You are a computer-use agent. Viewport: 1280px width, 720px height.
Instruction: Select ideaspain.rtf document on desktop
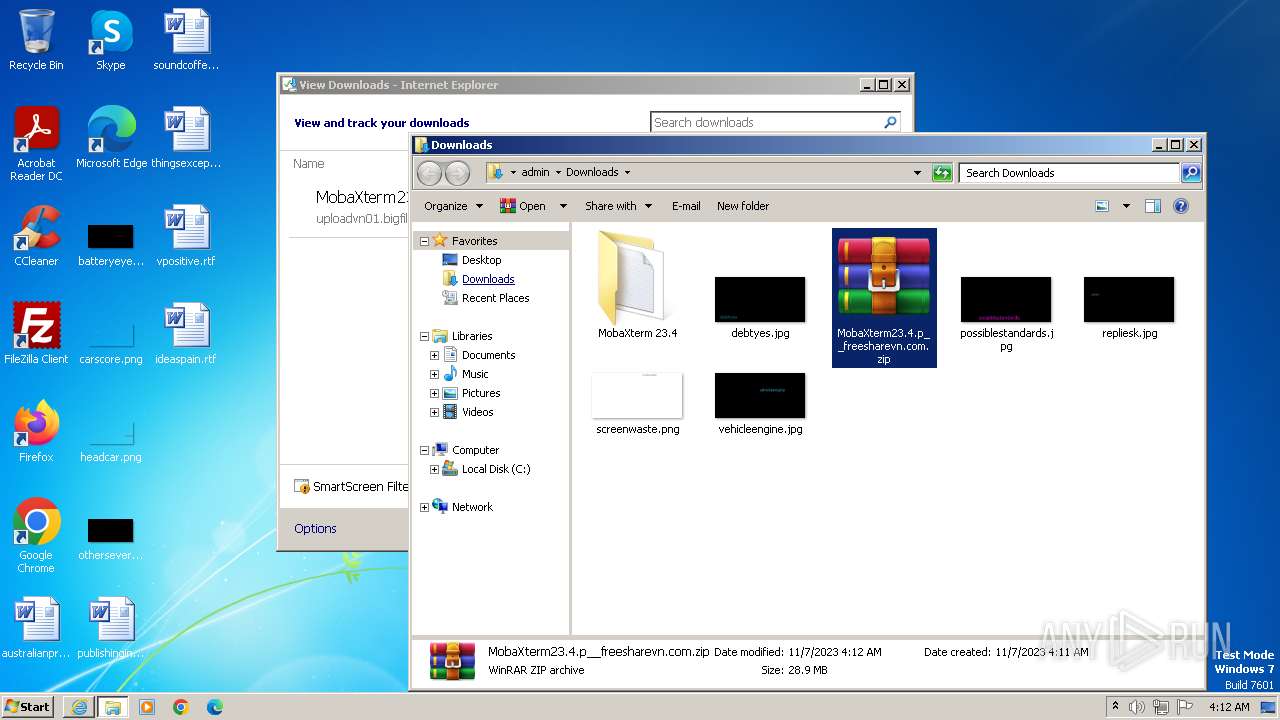pyautogui.click(x=186, y=334)
